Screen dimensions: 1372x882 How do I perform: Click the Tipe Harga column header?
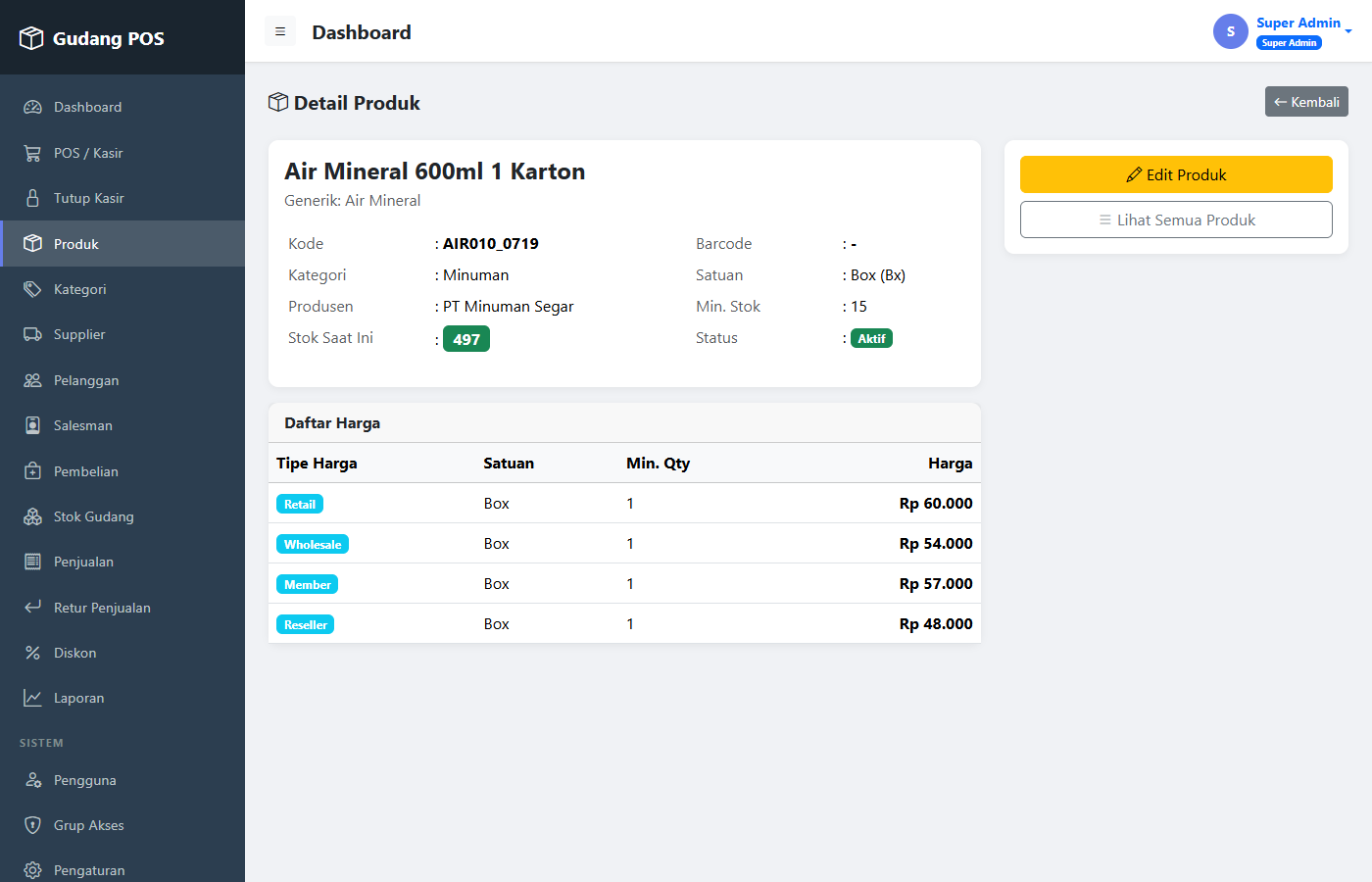click(317, 463)
